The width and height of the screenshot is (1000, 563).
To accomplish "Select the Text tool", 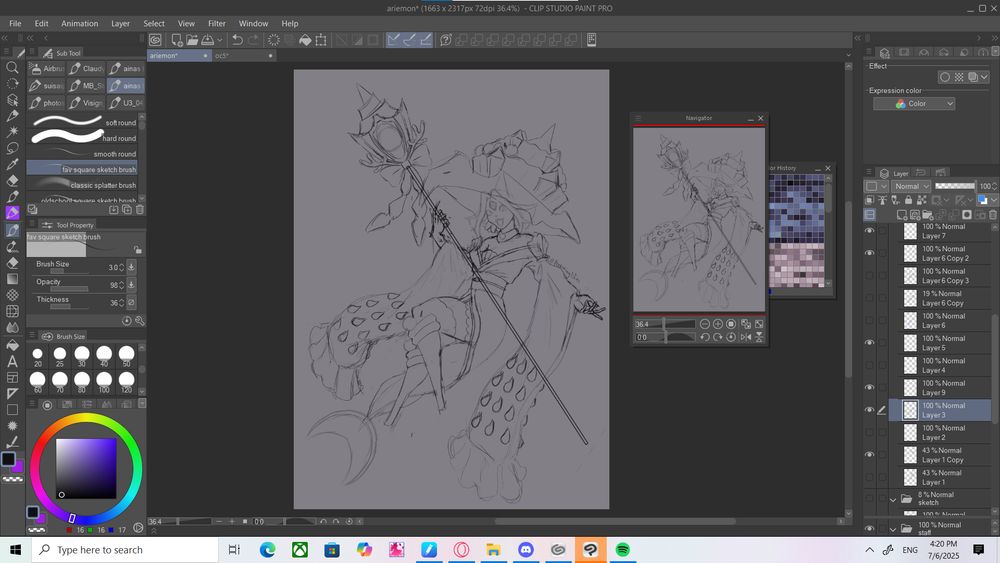I will pyautogui.click(x=12, y=361).
